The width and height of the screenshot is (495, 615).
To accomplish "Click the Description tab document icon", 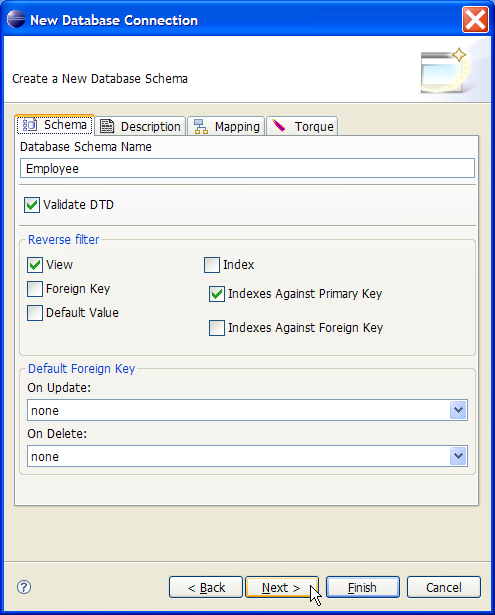I will tap(107, 126).
